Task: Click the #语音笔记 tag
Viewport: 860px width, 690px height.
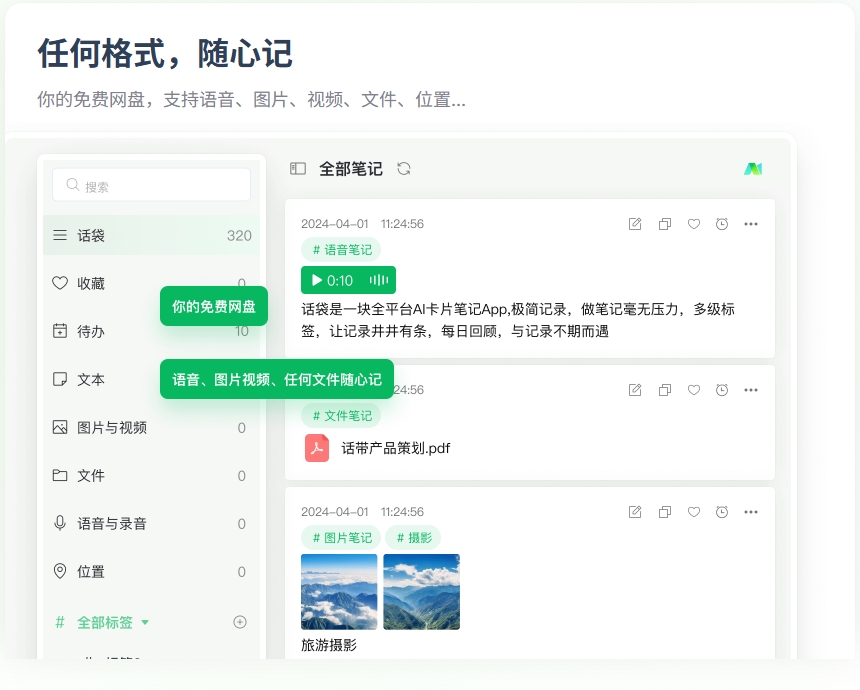Action: (341, 250)
